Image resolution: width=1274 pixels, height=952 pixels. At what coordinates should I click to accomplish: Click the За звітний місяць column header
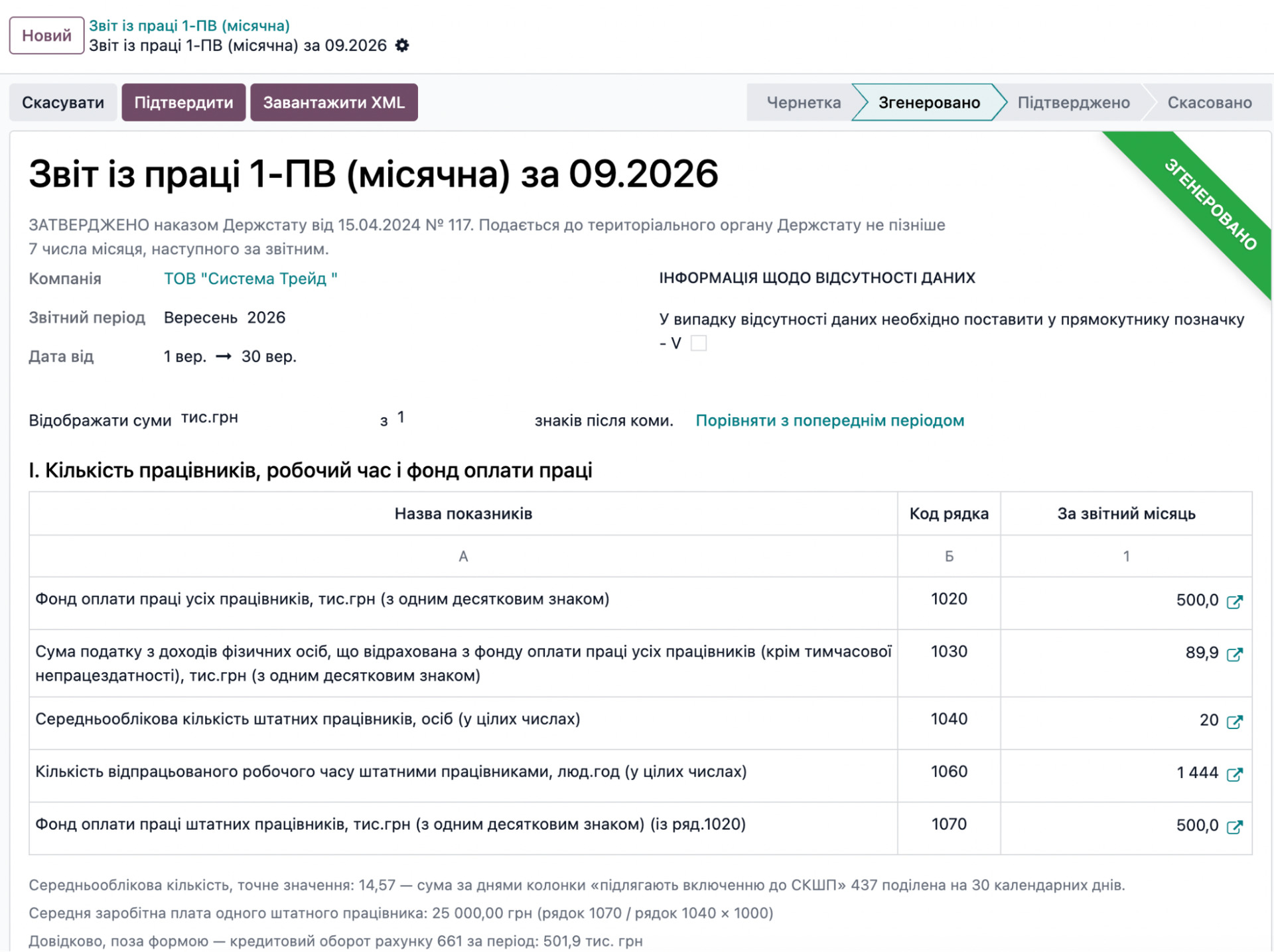point(1126,513)
